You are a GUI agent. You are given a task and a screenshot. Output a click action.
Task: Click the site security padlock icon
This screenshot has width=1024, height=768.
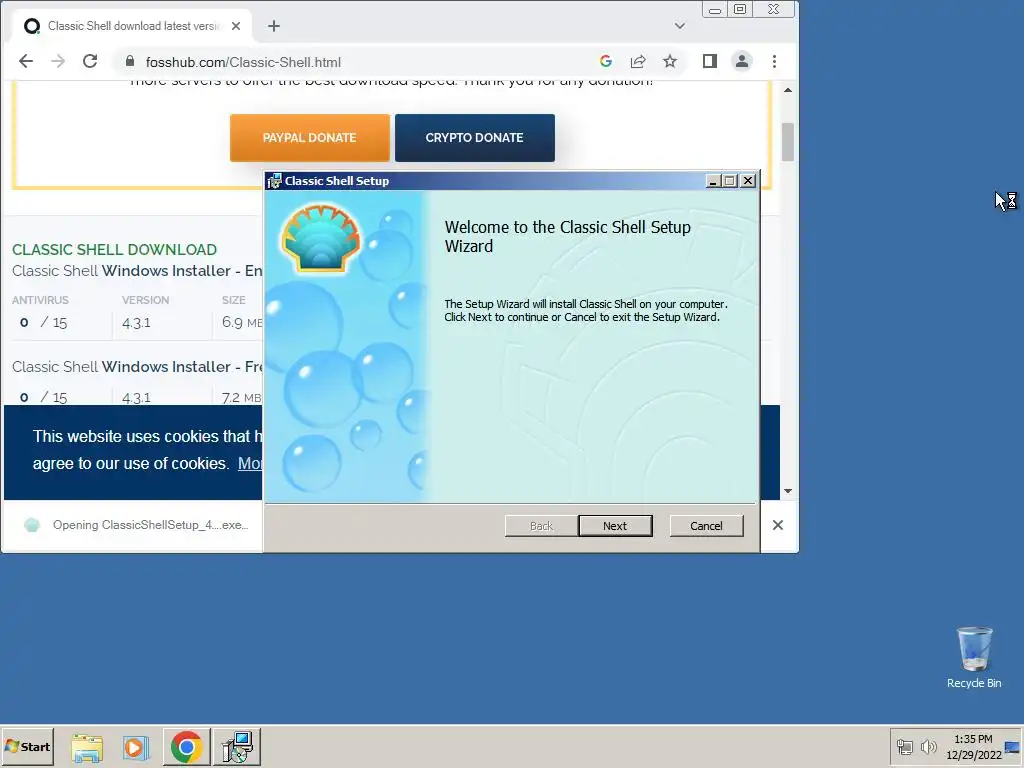(x=129, y=61)
